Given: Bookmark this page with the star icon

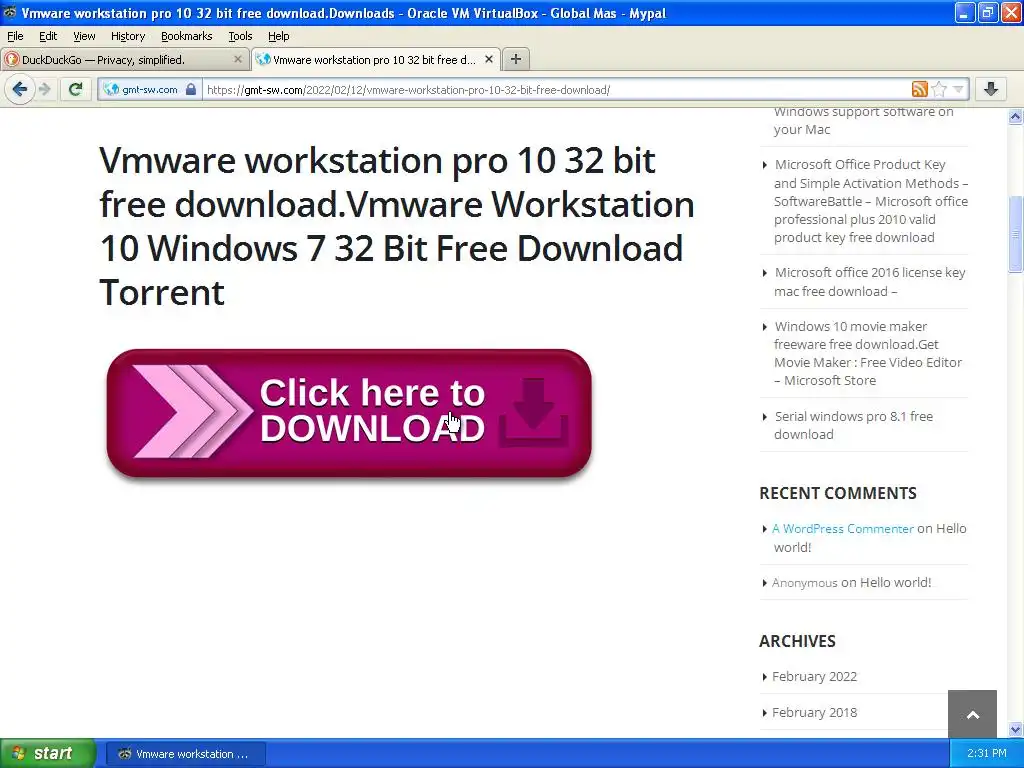Looking at the screenshot, I should tap(939, 89).
